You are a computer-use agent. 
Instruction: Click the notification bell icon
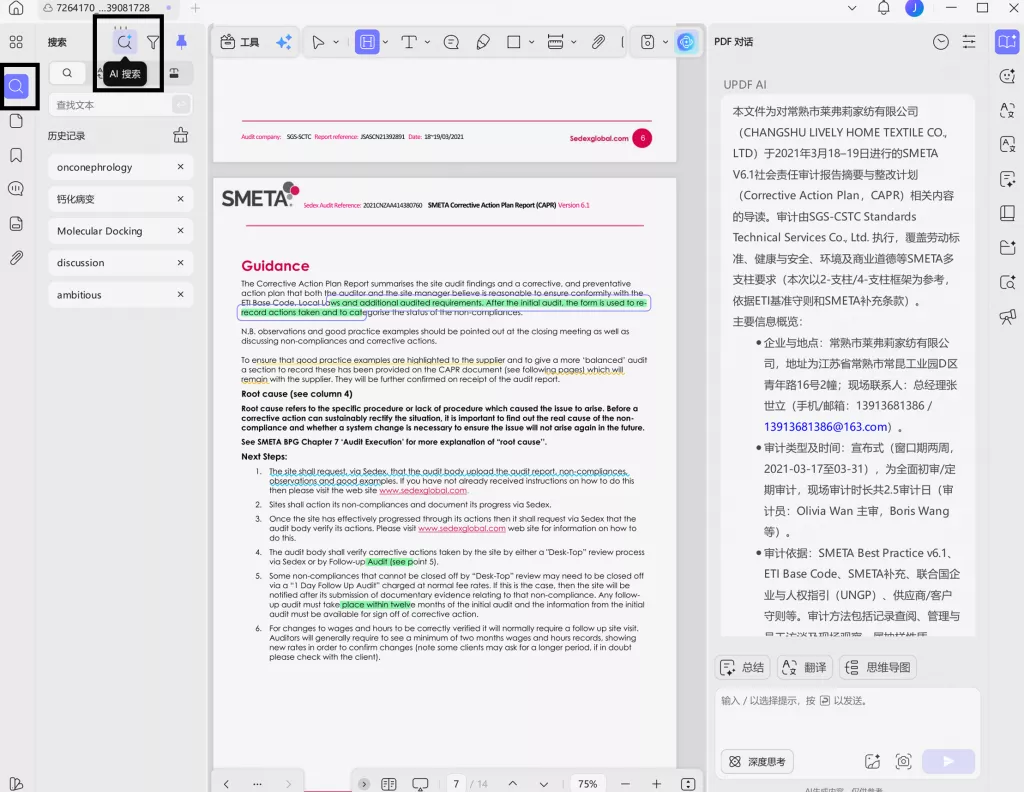884,8
